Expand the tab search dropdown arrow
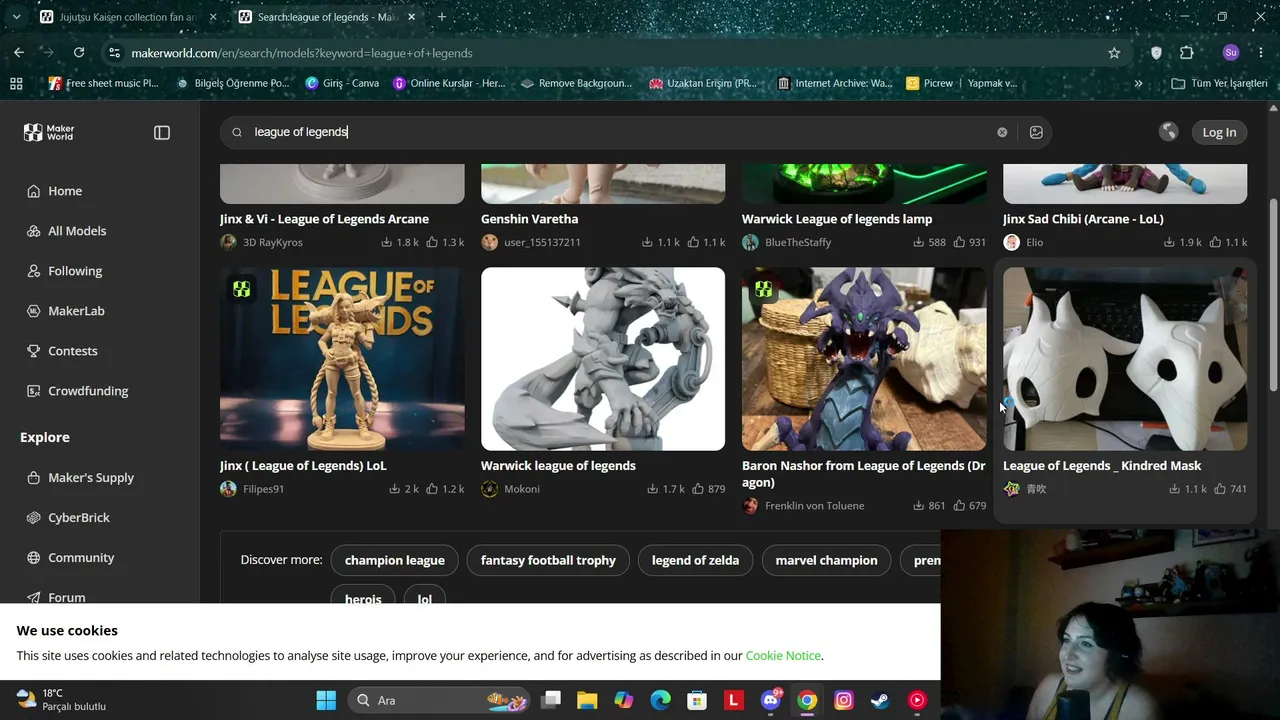Viewport: 1280px width, 720px height. pos(16,17)
